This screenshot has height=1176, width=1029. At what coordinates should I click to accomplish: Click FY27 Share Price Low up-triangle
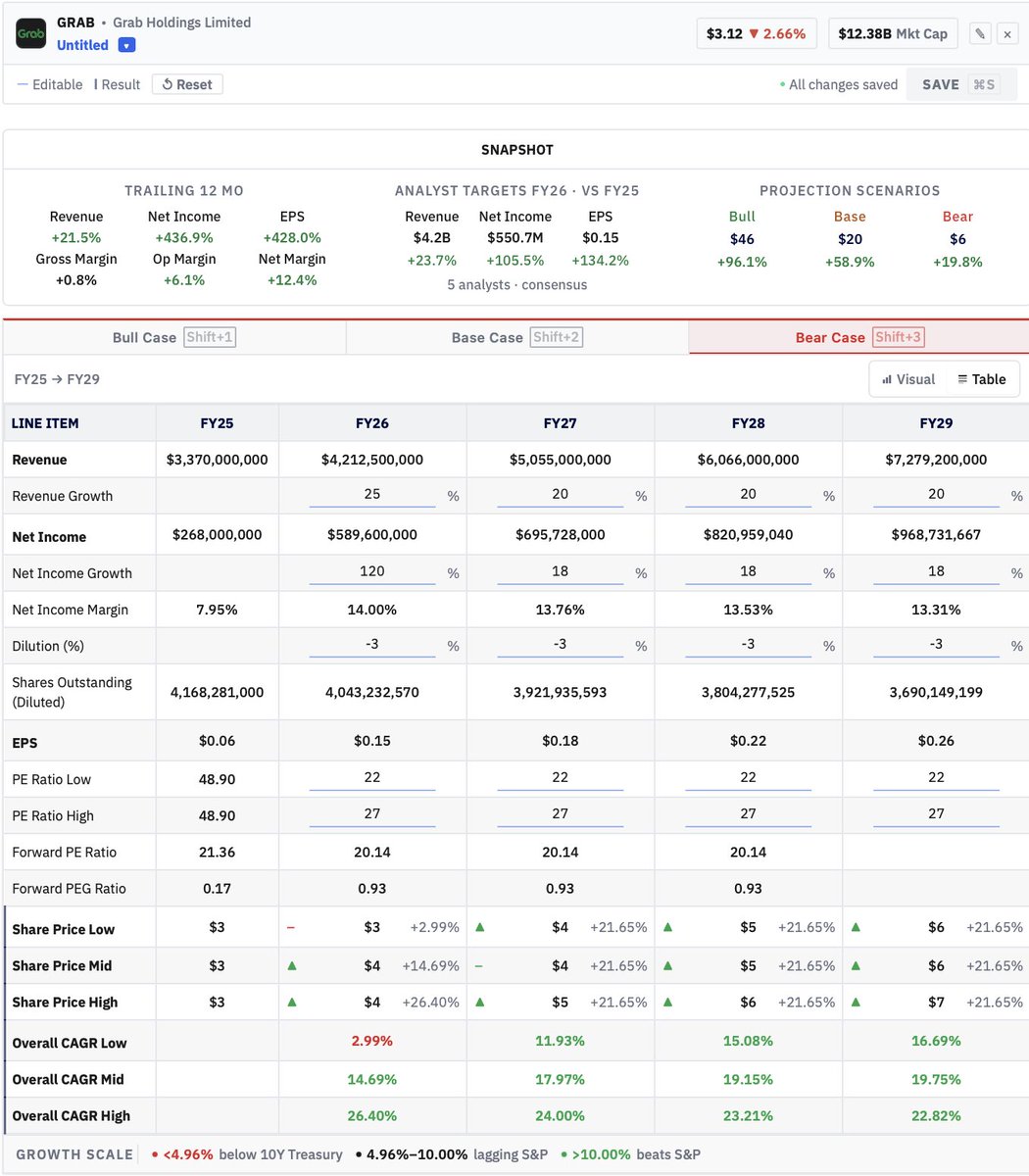click(480, 927)
